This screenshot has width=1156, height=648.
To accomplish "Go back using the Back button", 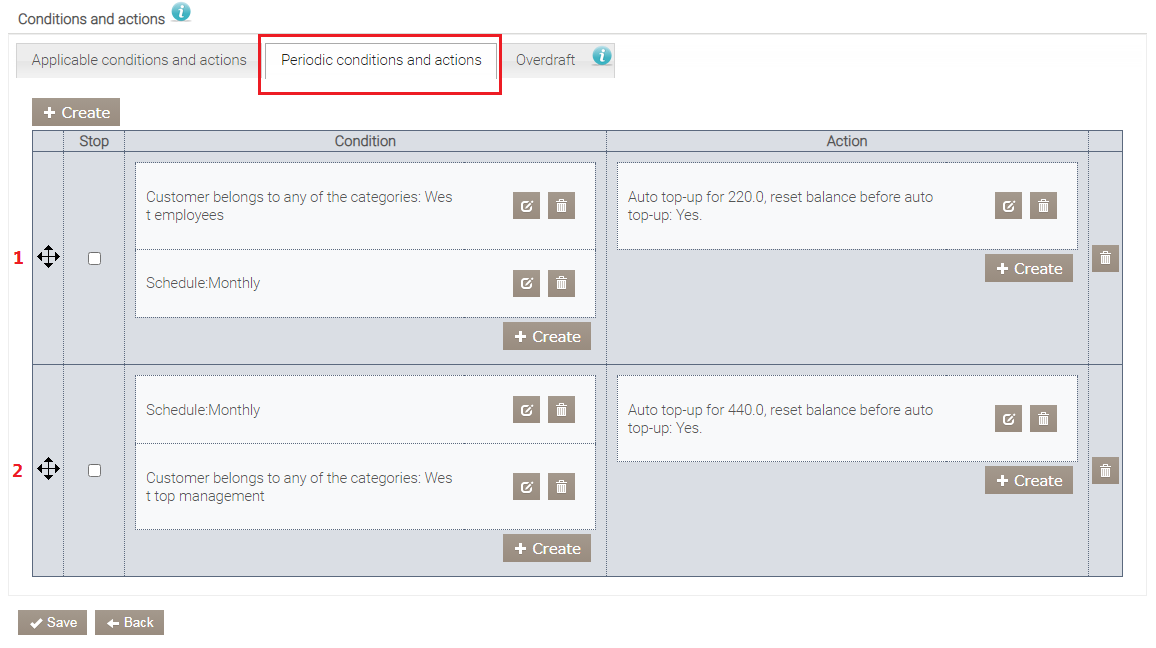I will click(x=129, y=622).
